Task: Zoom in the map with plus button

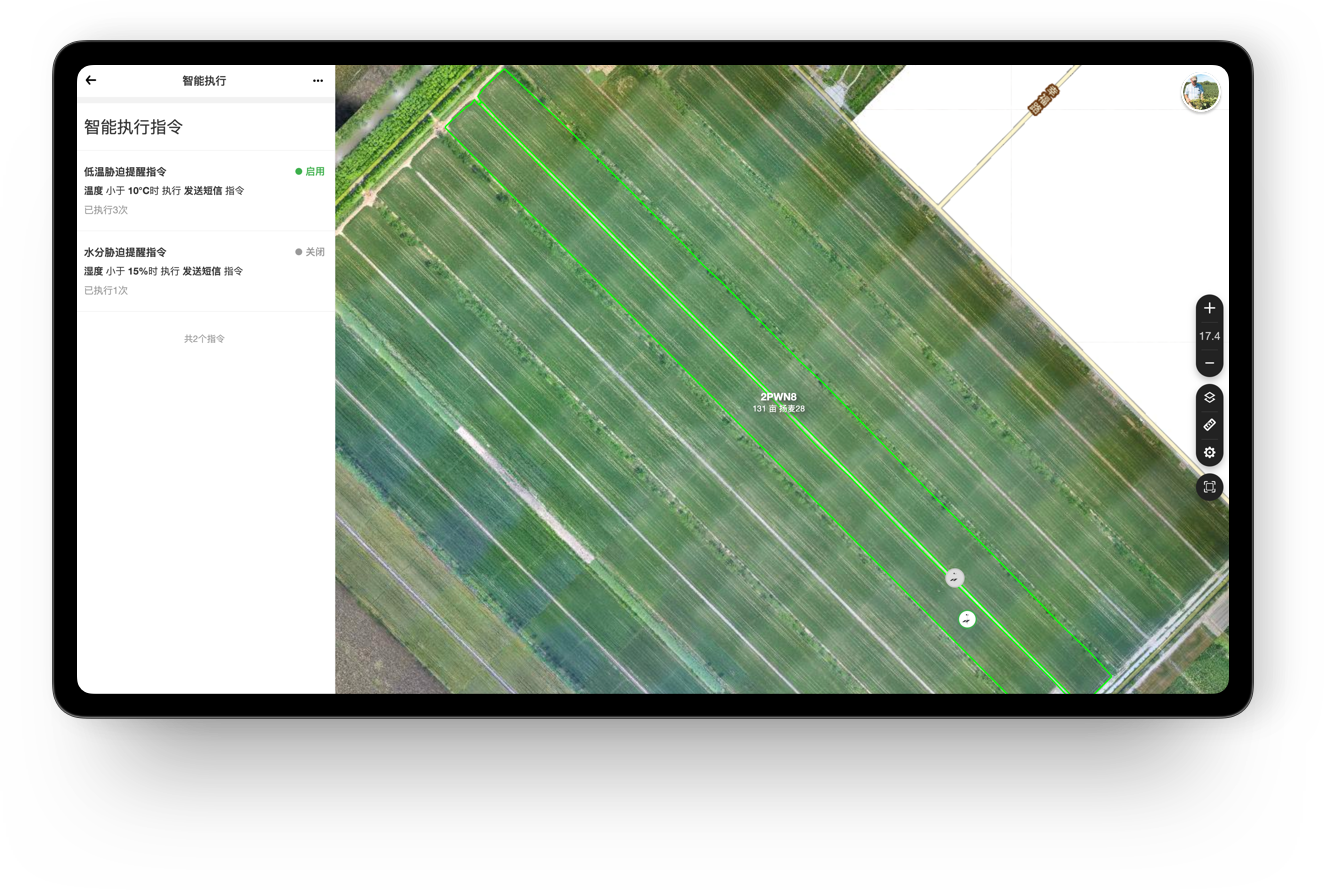Action: tap(1209, 308)
